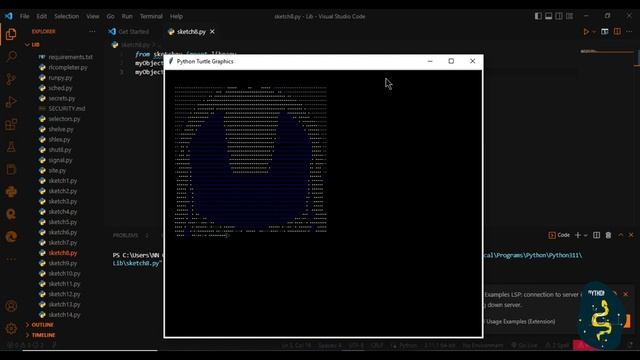The image size is (640, 360).
Task: Toggle secondary side bar layout
Action: pos(559,16)
